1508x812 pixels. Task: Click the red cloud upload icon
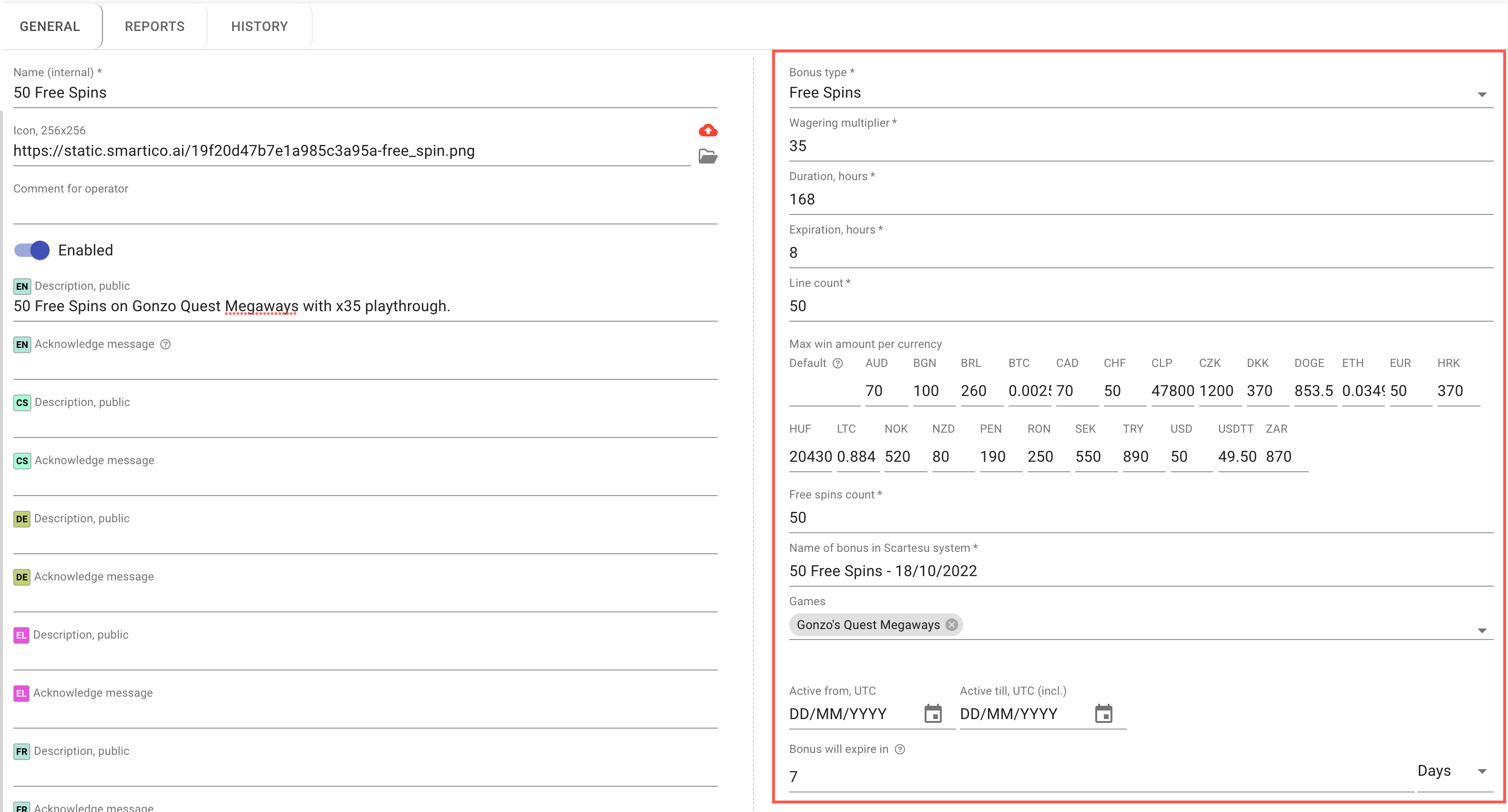pyautogui.click(x=708, y=131)
